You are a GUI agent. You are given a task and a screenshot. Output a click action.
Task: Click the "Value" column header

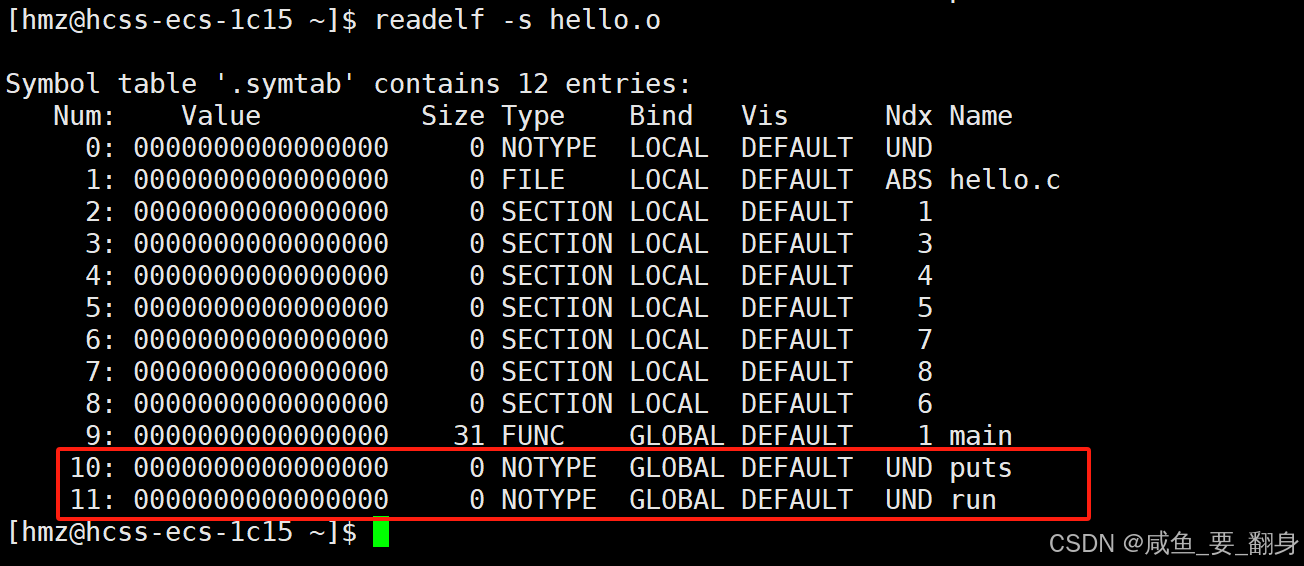coord(221,116)
